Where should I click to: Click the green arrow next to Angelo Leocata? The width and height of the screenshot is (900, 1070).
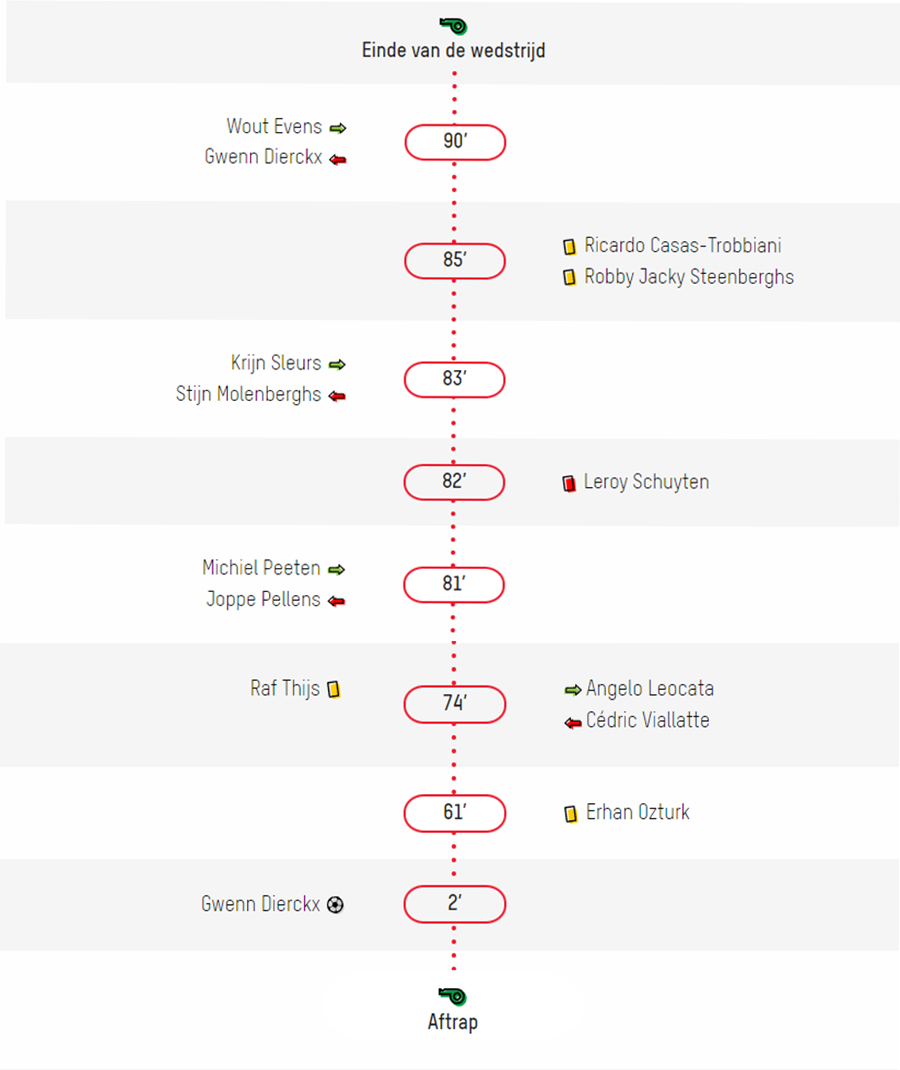click(x=572, y=691)
